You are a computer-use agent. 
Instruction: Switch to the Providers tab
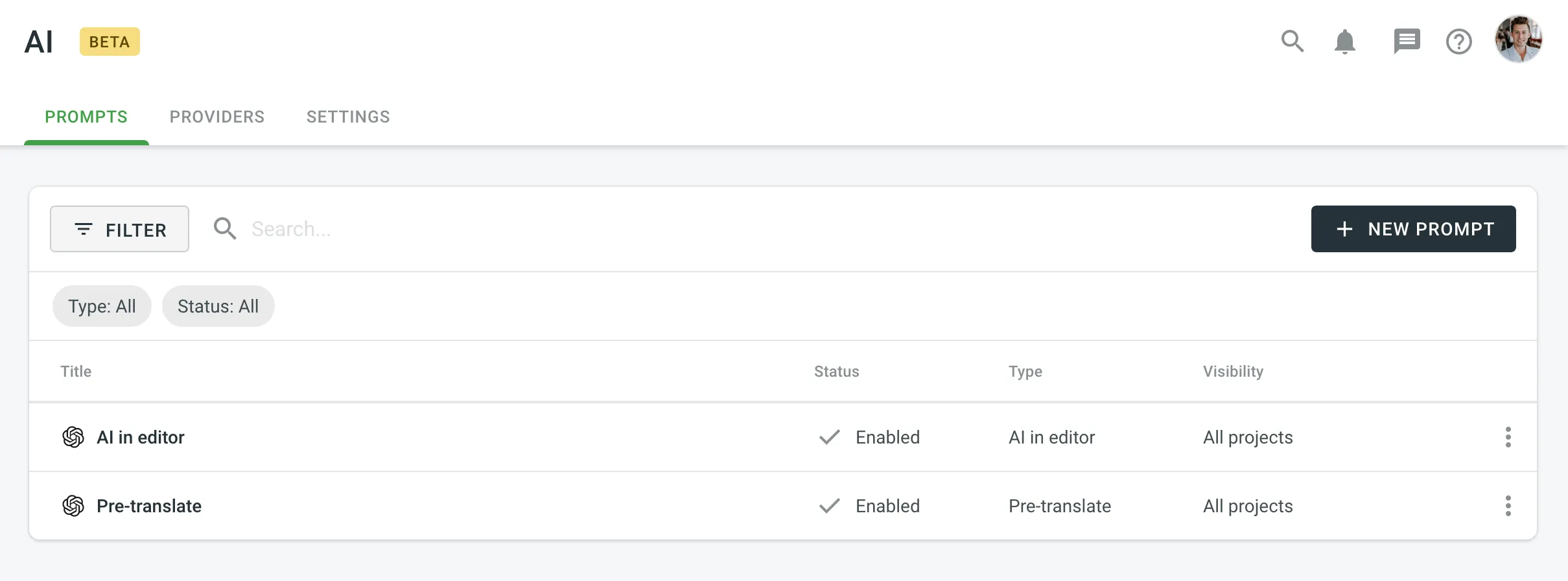point(217,117)
